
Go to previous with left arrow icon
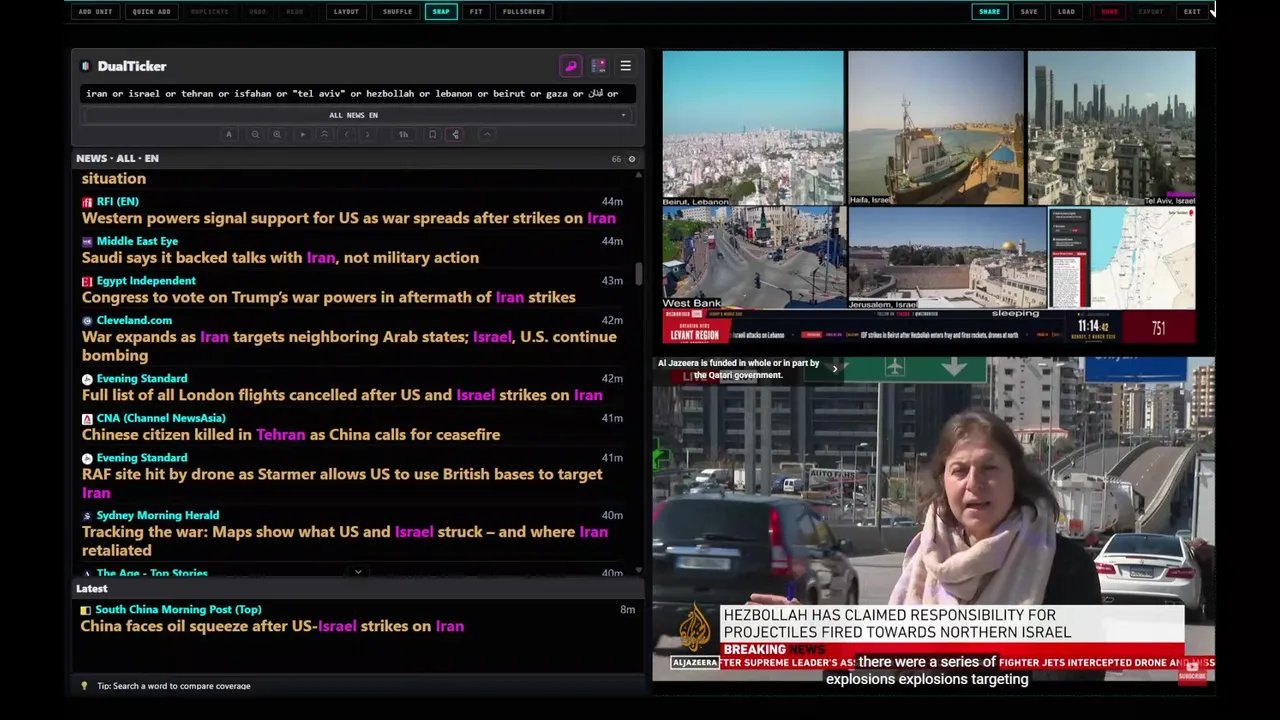tap(346, 134)
